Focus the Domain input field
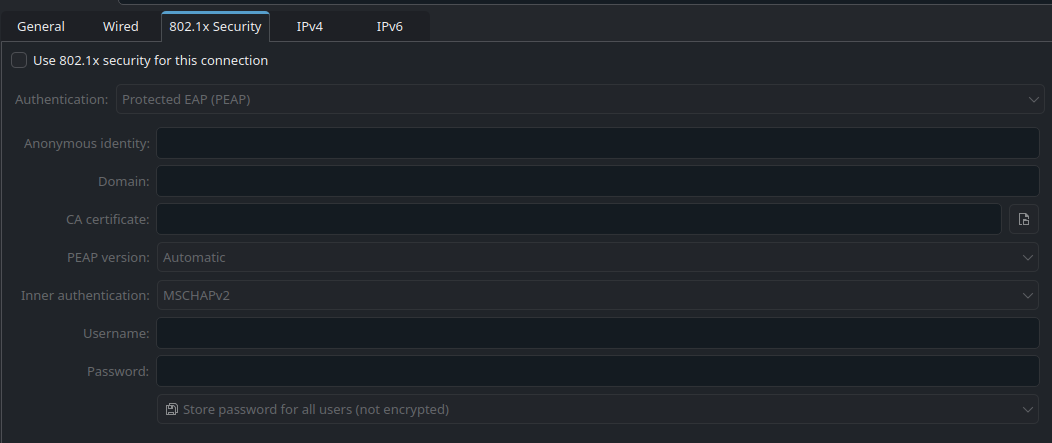Image resolution: width=1052 pixels, height=443 pixels. pos(597,181)
